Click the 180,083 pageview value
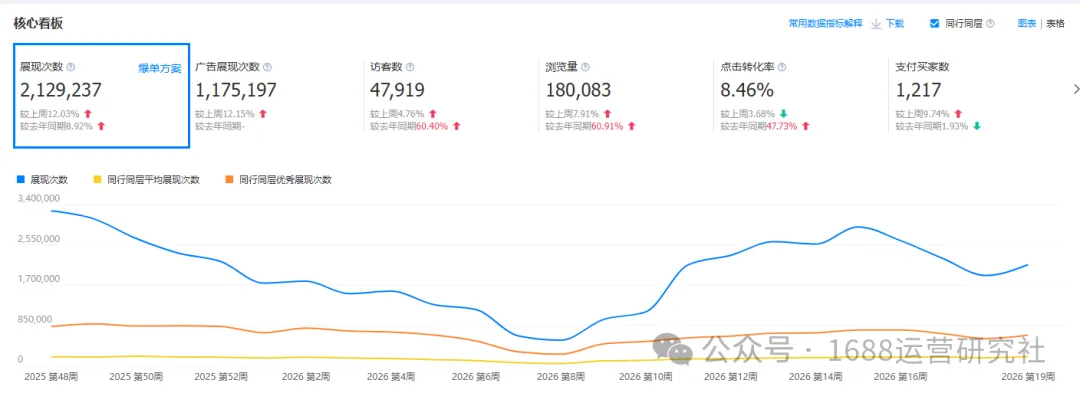 coord(578,90)
